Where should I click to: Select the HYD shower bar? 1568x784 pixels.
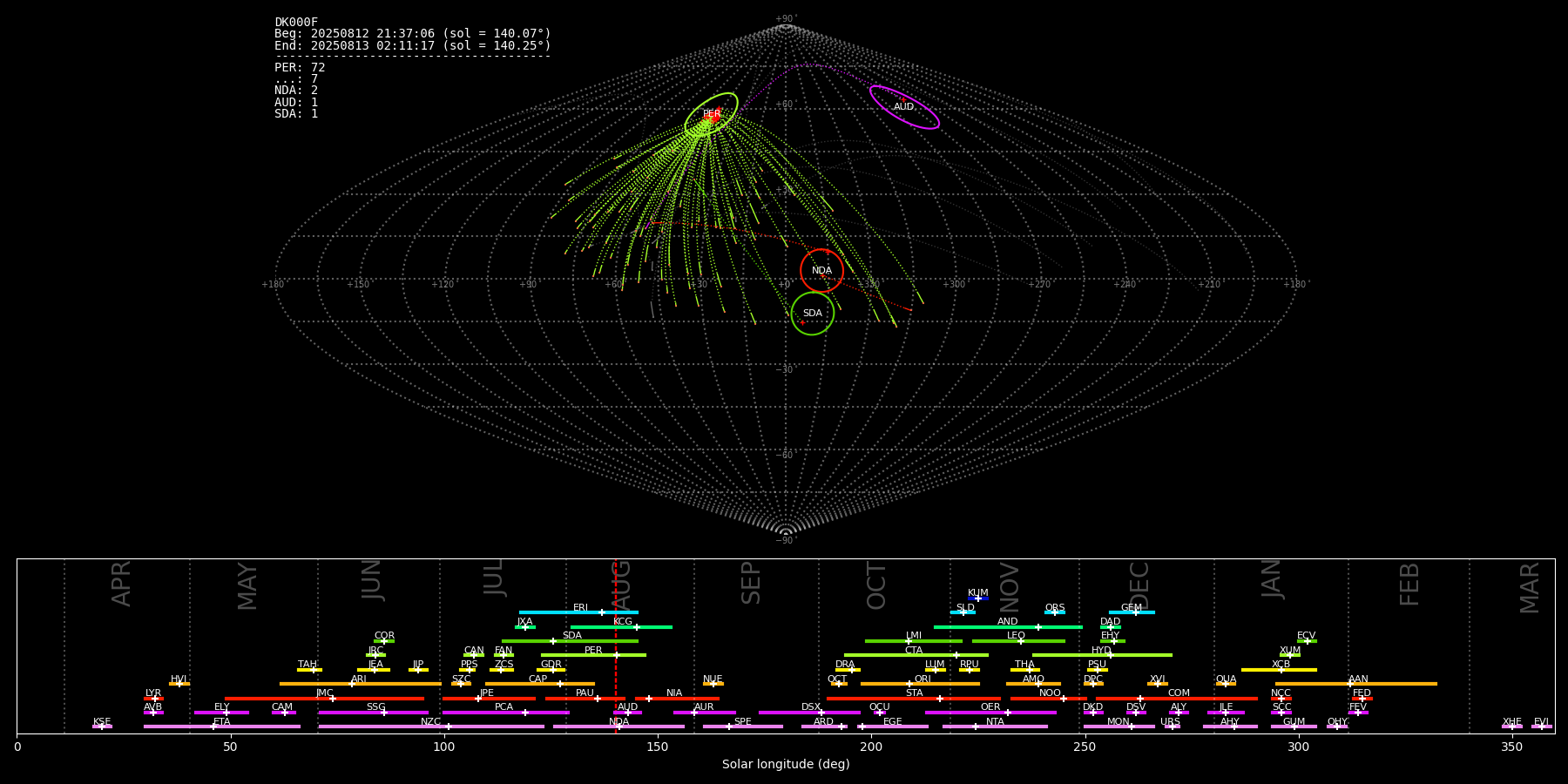pos(1102,655)
